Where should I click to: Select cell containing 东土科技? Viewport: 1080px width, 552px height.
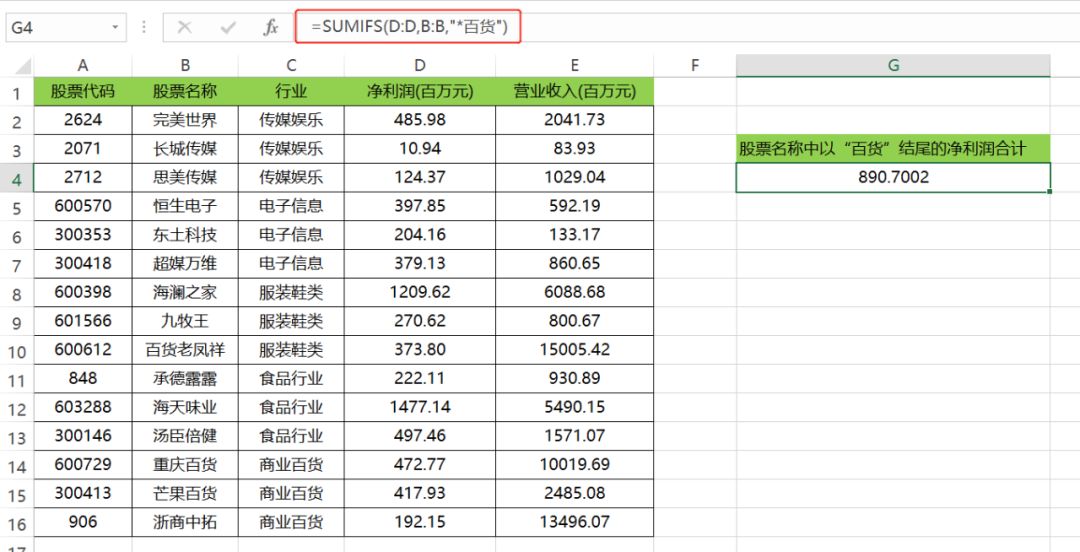click(185, 234)
